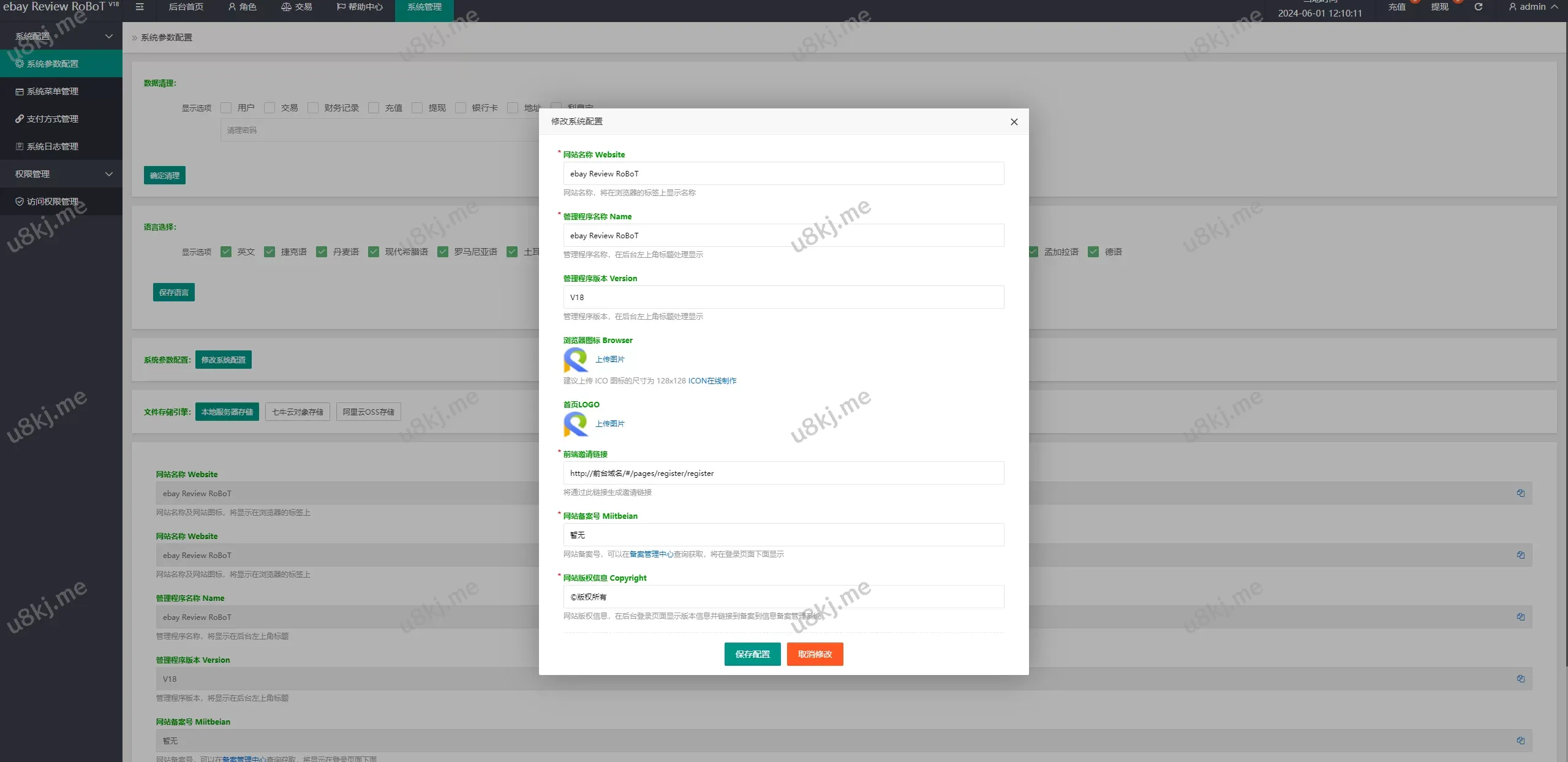Uncheck the 德语 language checkbox
The image size is (1568, 762).
pyautogui.click(x=1093, y=252)
